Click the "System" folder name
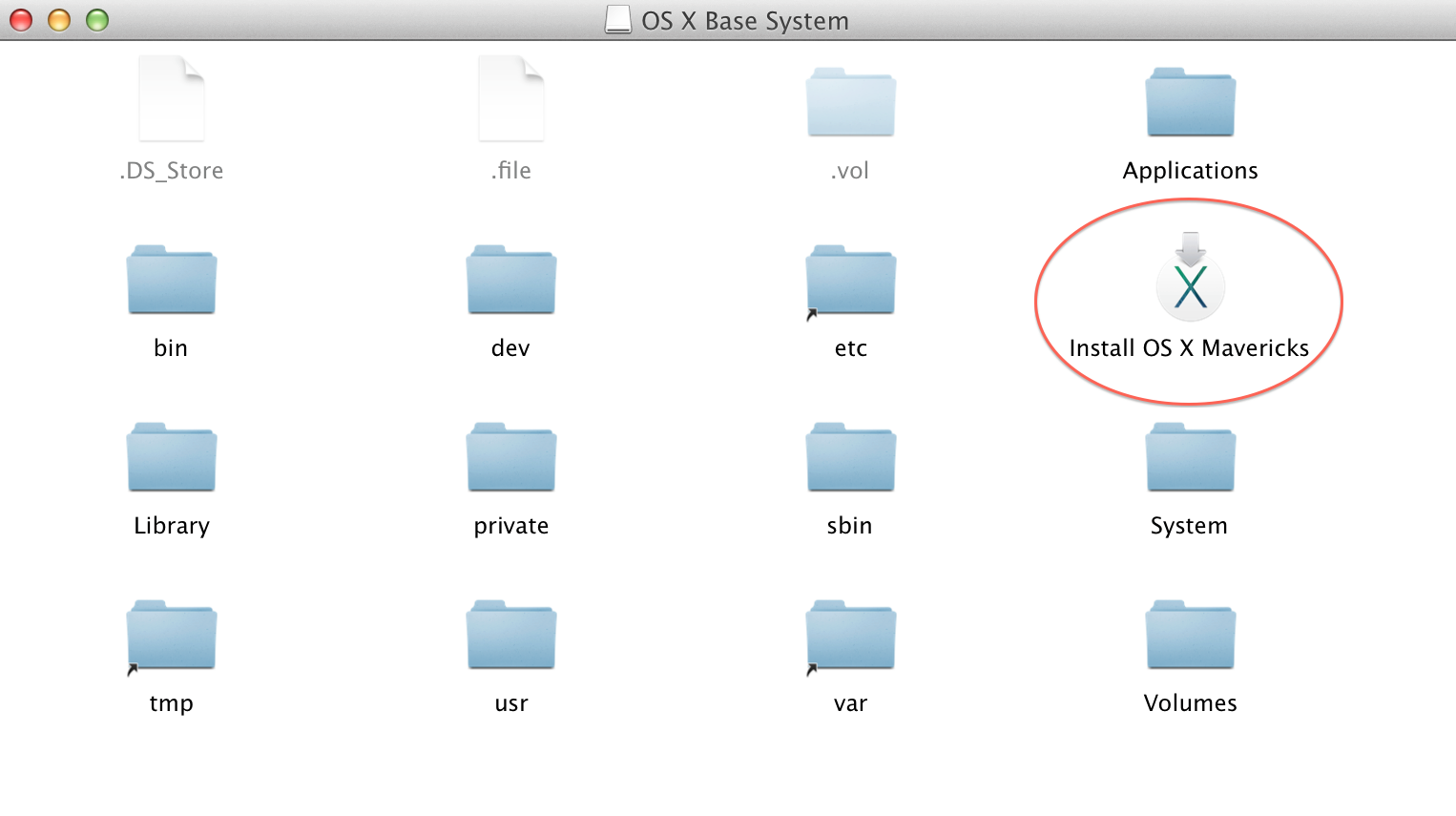 coord(1189,526)
